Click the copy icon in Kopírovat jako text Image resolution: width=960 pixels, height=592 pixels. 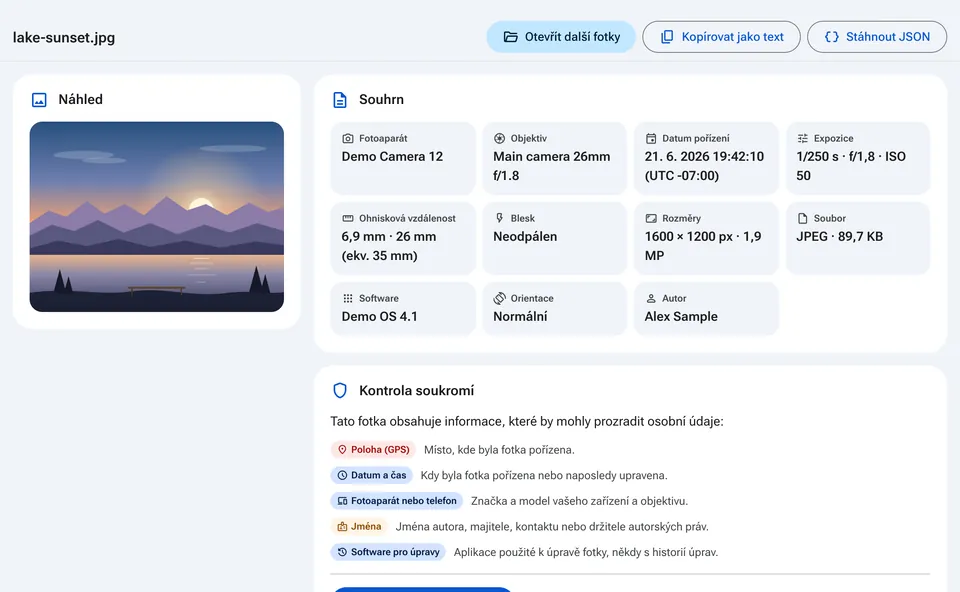coord(667,37)
